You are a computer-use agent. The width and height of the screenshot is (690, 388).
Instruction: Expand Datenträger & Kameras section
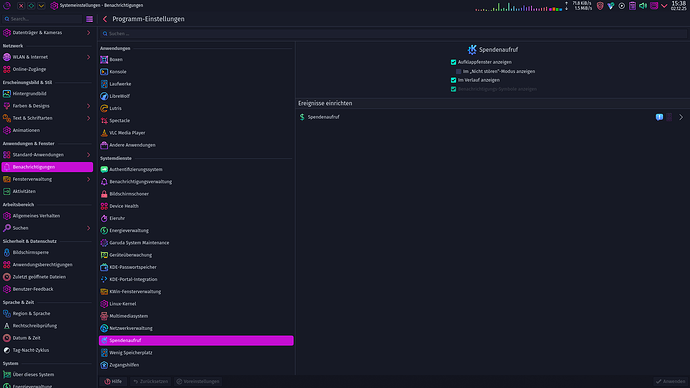(x=88, y=33)
